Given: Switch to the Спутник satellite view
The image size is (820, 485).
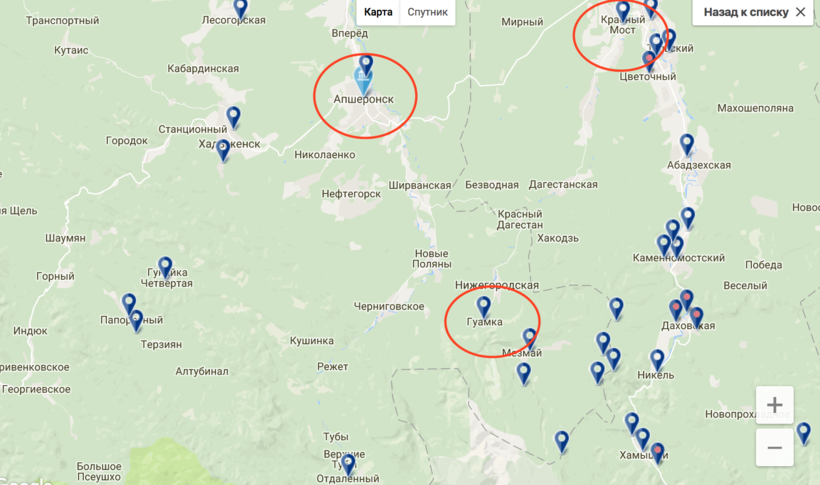Looking at the screenshot, I should (x=427, y=12).
